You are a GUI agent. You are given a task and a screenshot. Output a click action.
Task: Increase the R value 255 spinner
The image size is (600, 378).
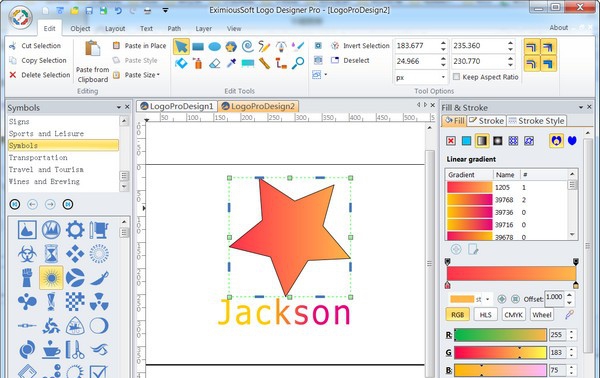point(571,332)
